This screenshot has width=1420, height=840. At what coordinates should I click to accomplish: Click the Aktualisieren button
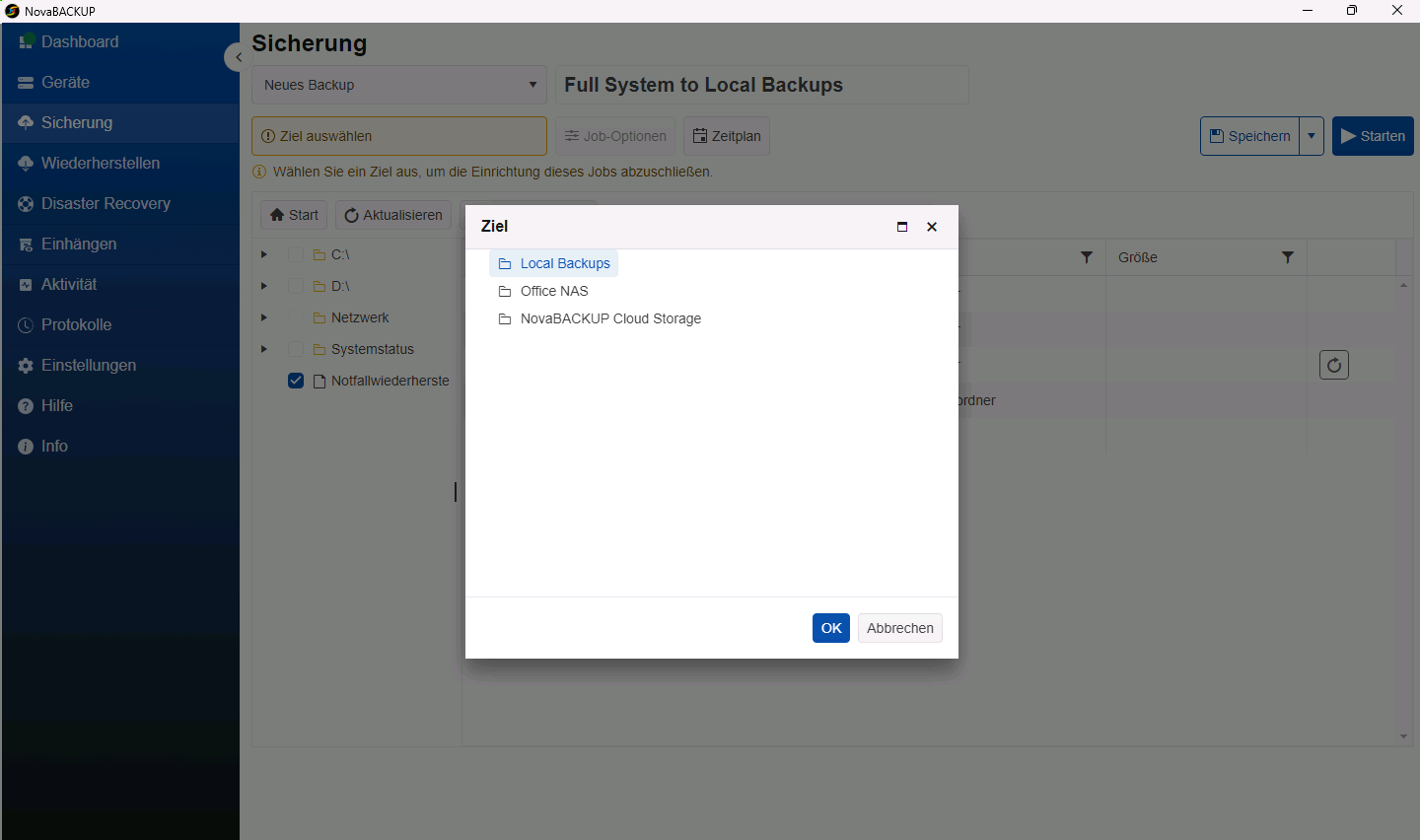393,215
